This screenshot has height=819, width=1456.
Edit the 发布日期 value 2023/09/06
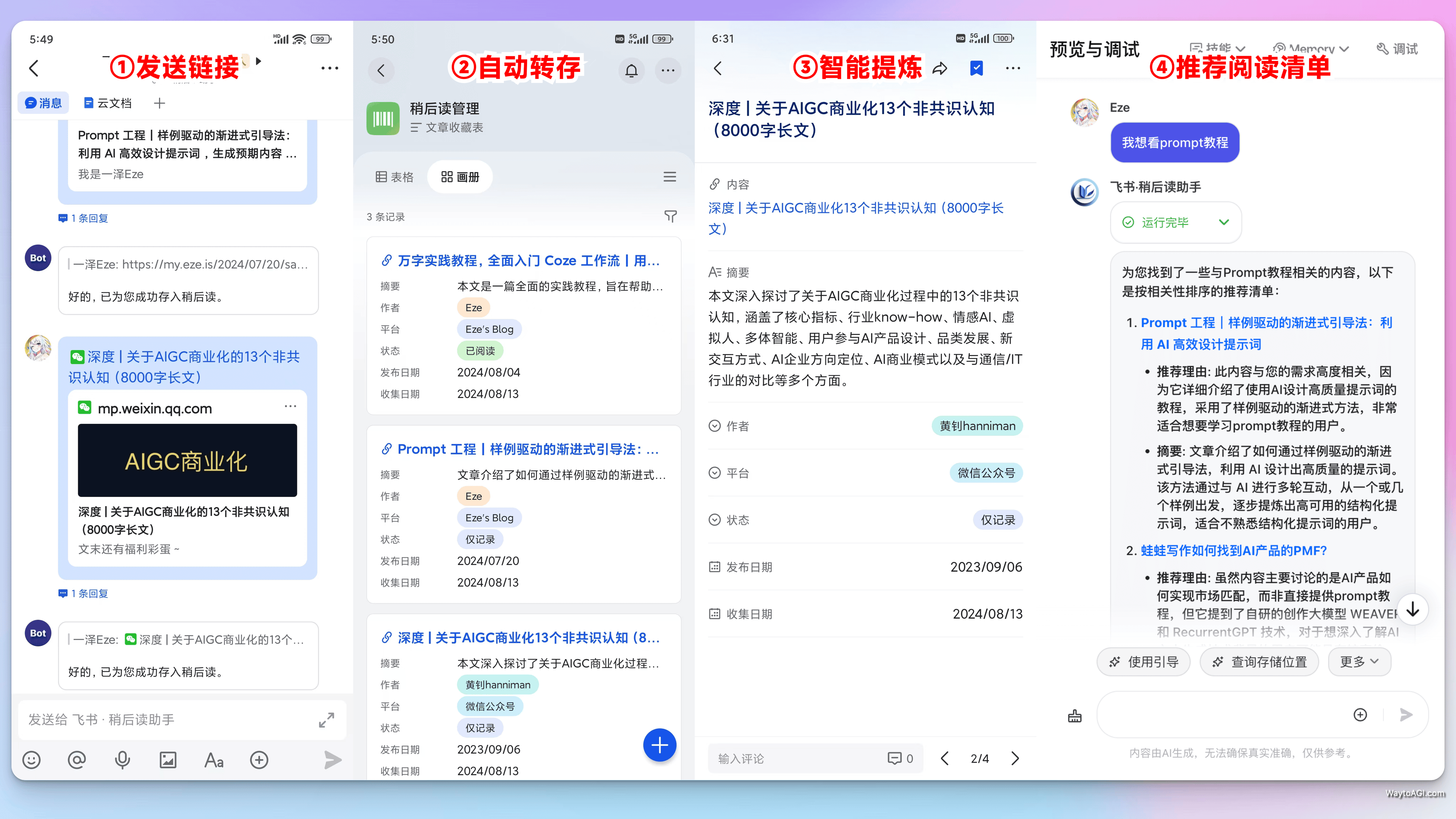(986, 567)
